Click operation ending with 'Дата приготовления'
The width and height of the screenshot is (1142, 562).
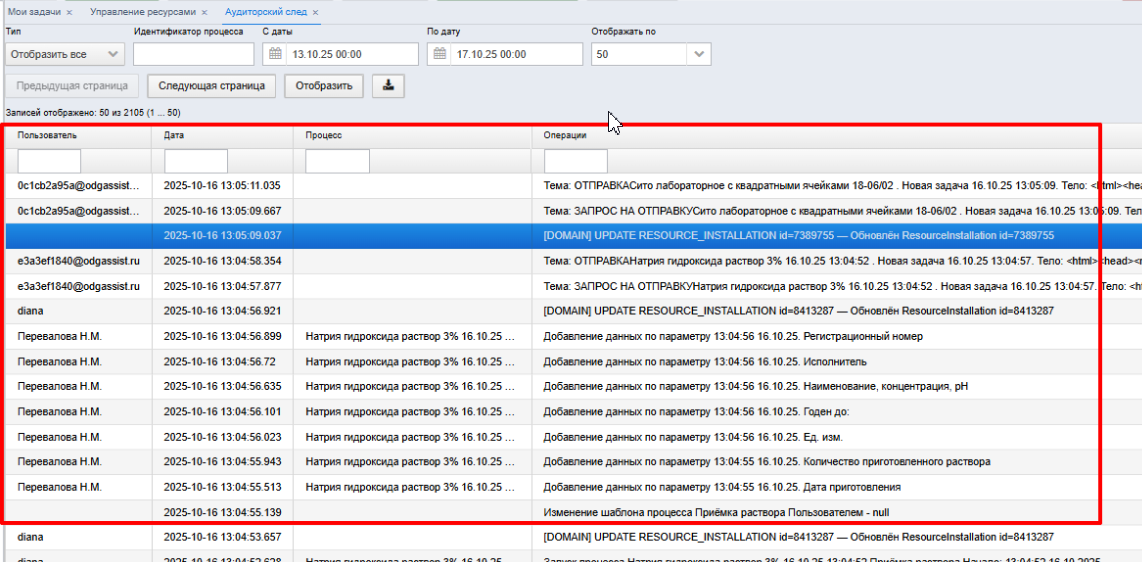722,487
